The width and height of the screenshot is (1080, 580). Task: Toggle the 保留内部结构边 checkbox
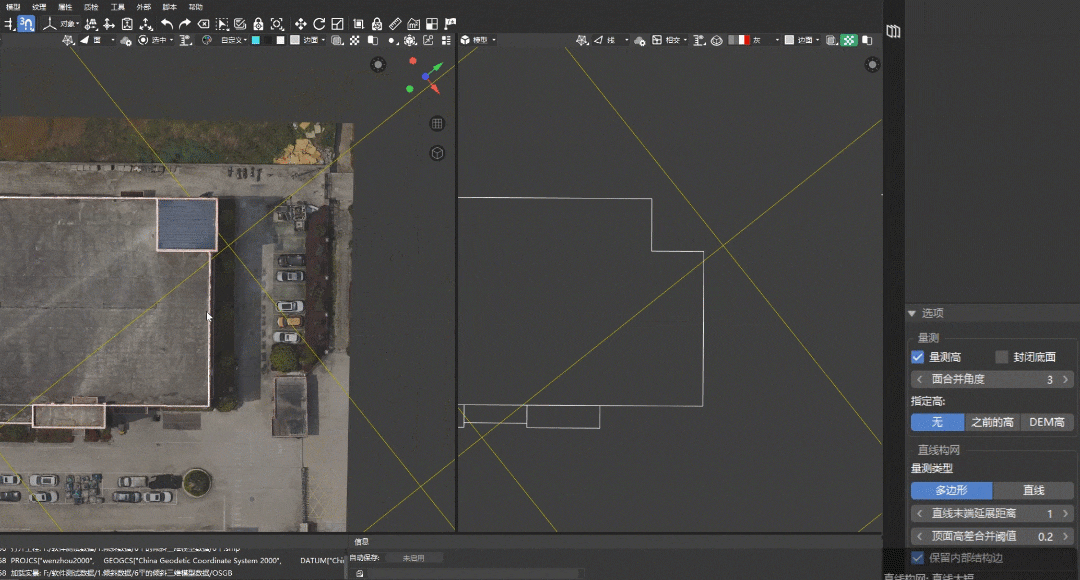(x=918, y=558)
